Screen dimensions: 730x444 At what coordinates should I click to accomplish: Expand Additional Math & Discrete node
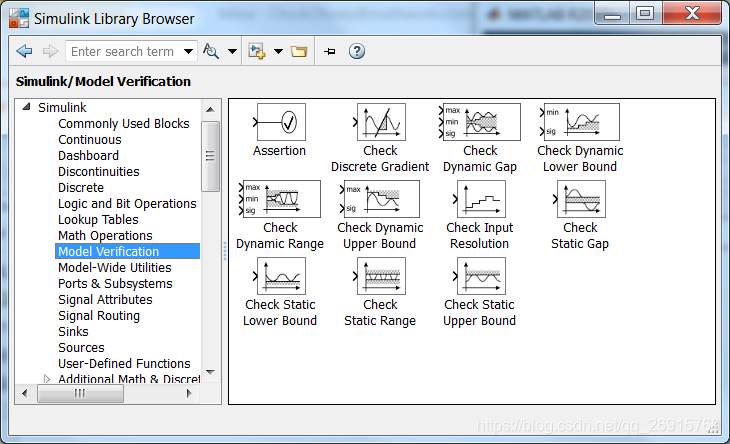(47, 379)
